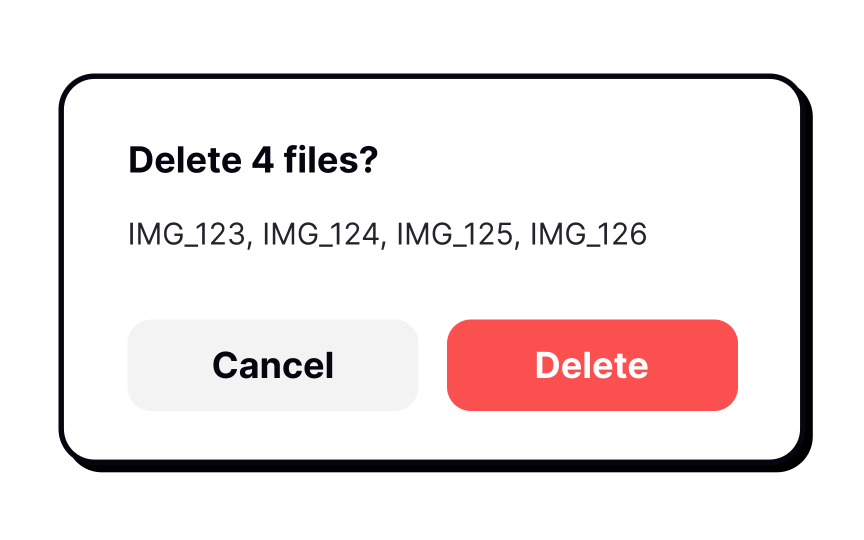Choose Delete to remove IMG files

pyautogui.click(x=592, y=365)
